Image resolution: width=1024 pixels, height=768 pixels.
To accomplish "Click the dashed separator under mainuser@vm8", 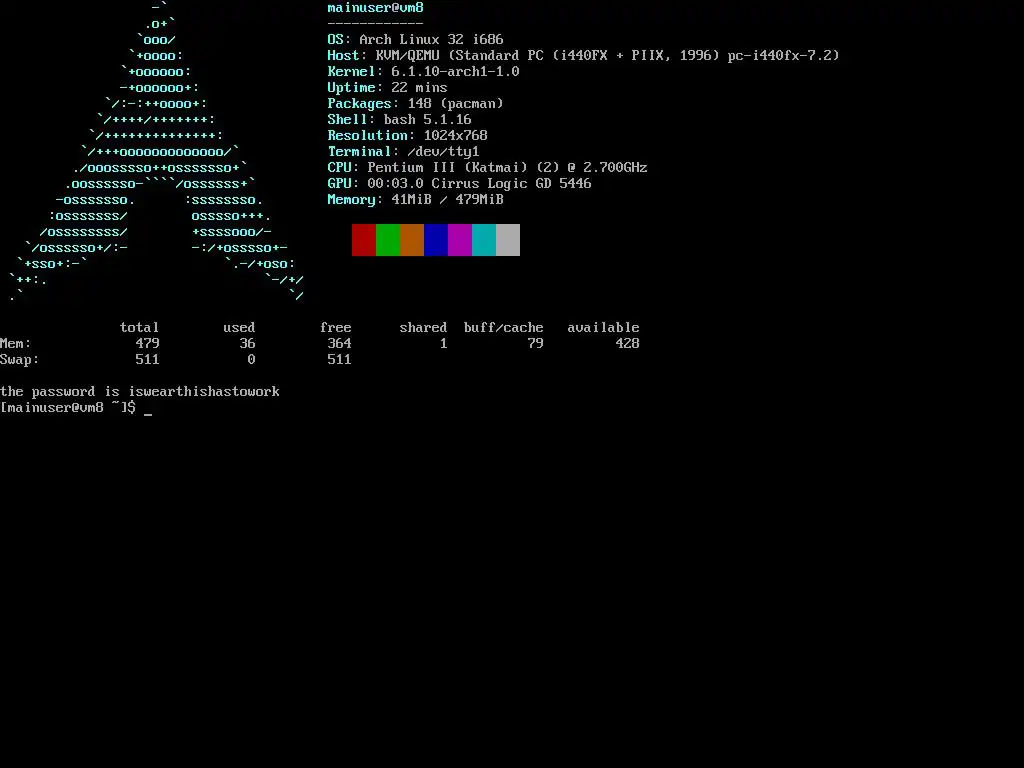I will (376, 24).
